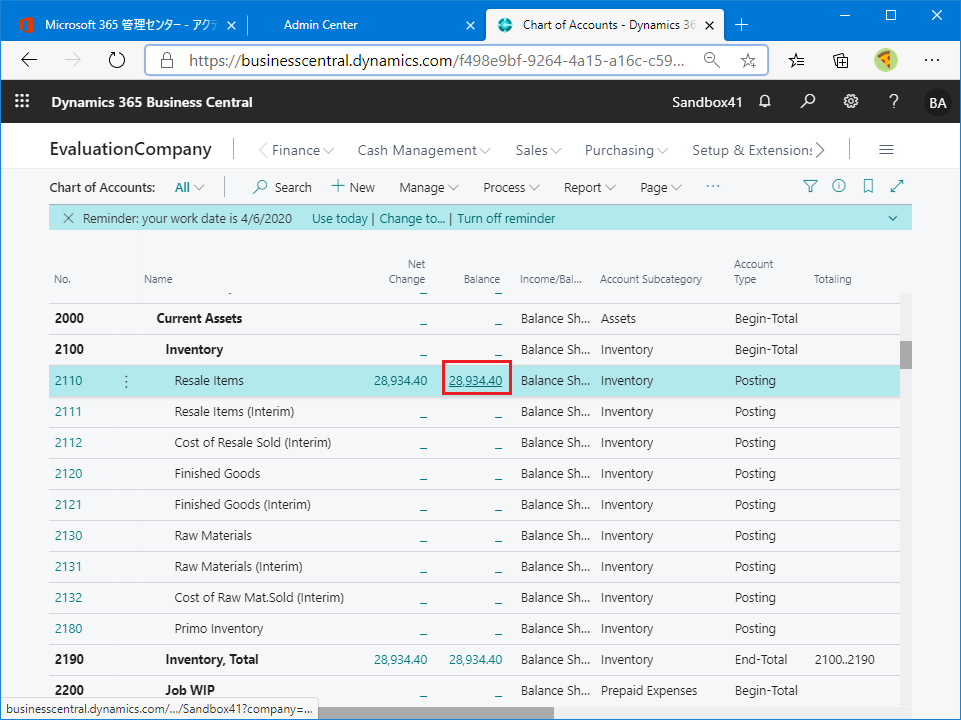The width and height of the screenshot is (961, 720).
Task: Open the browser favorites list icon
Action: pyautogui.click(x=796, y=60)
